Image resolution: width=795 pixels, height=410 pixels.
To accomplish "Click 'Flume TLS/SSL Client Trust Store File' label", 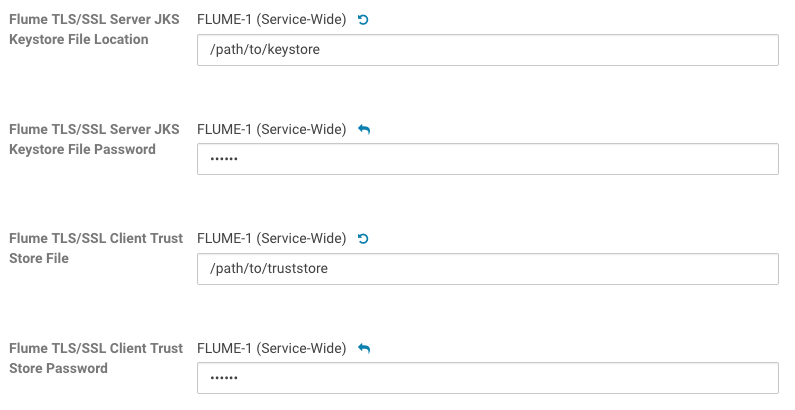I will coord(94,248).
